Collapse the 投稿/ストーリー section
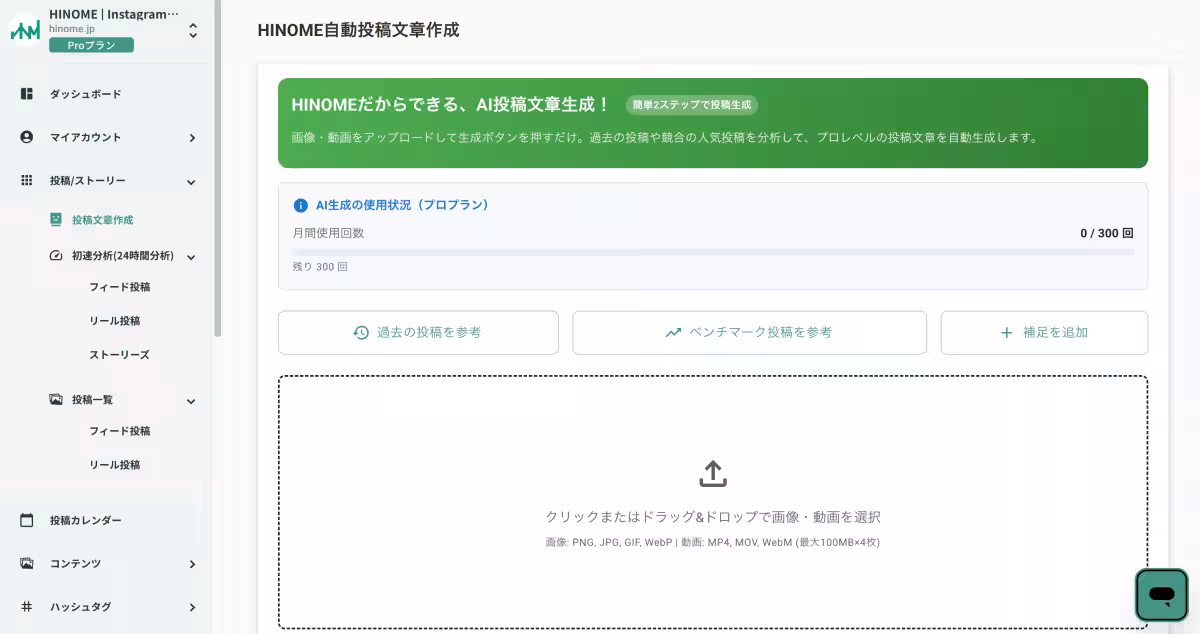The width and height of the screenshot is (1200, 634). [191, 181]
